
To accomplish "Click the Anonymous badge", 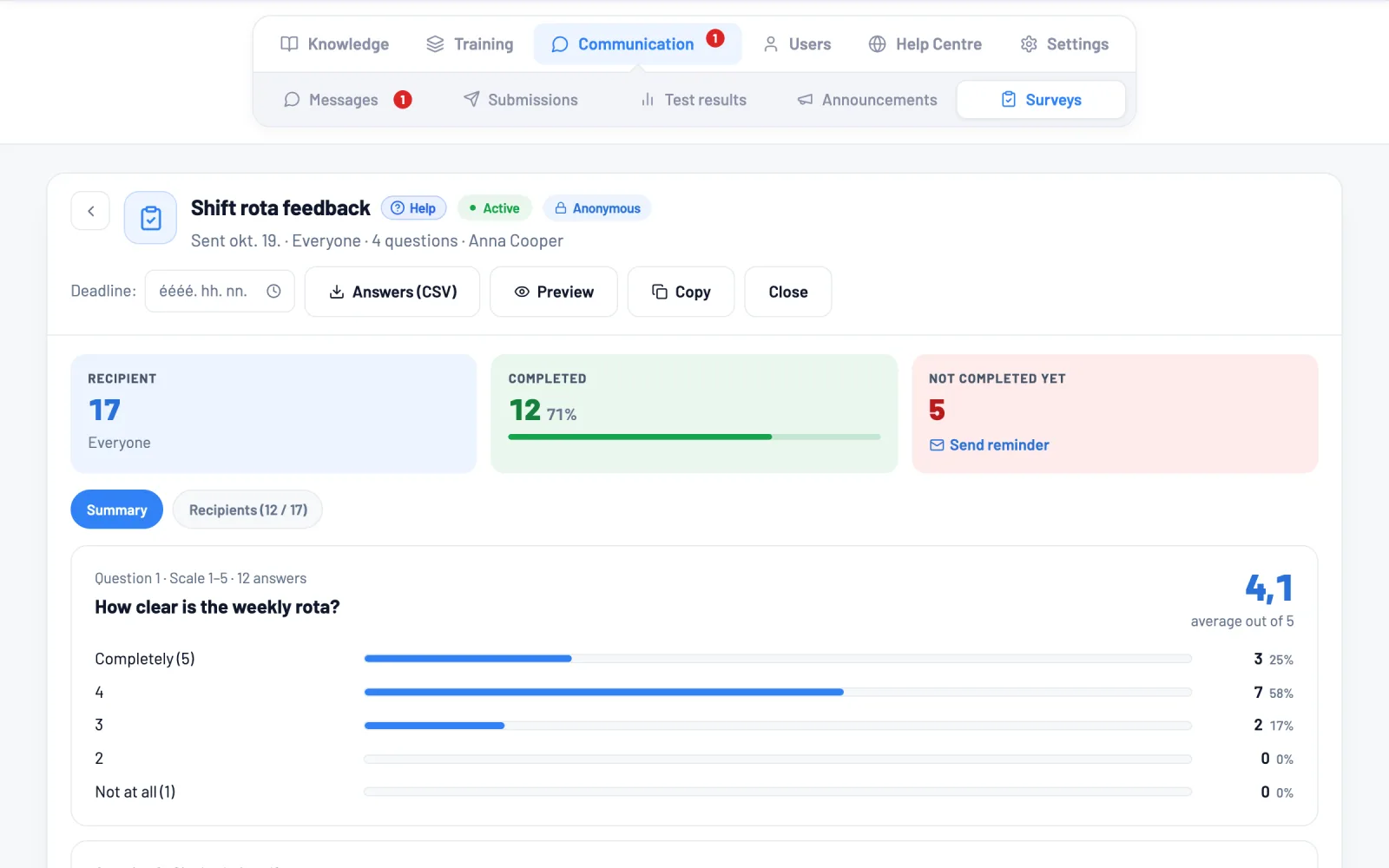I will [597, 208].
